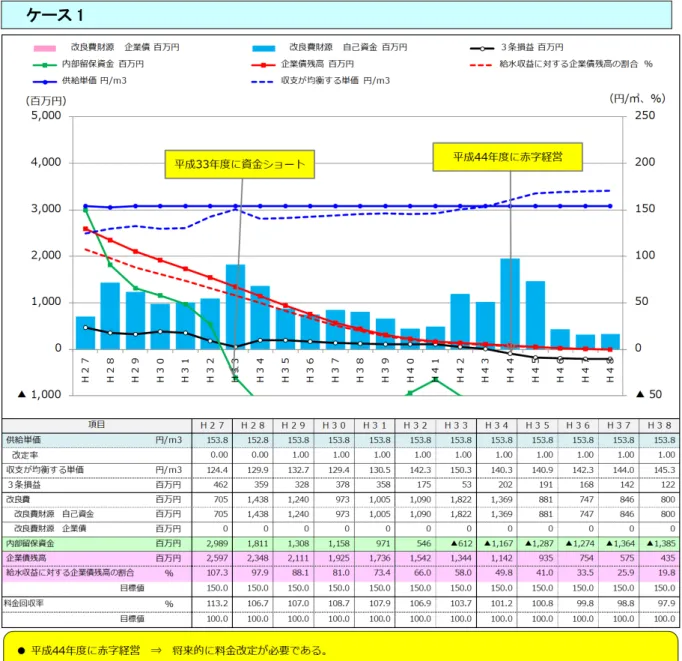Click the ケース 1 title heading

[55, 15]
